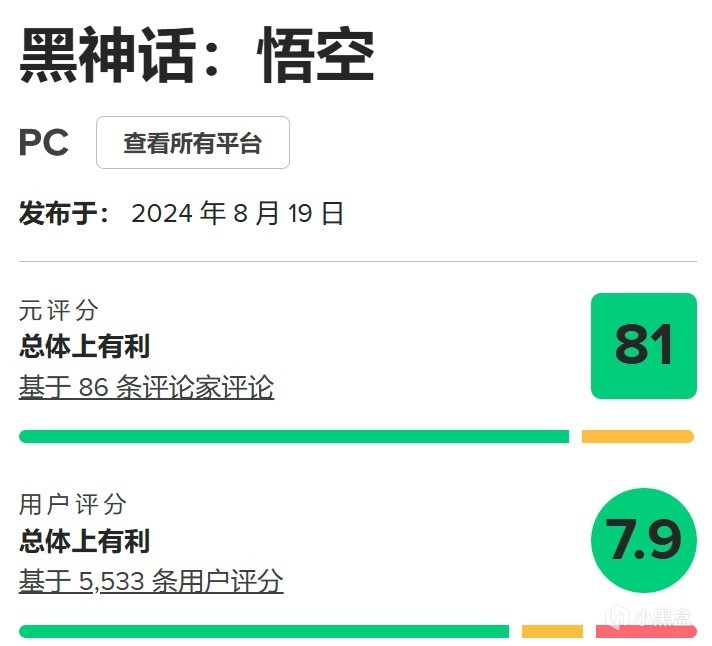Image resolution: width=712 pixels, height=646 pixels.
Task: Click the 发布于 label
Action: tap(64, 213)
